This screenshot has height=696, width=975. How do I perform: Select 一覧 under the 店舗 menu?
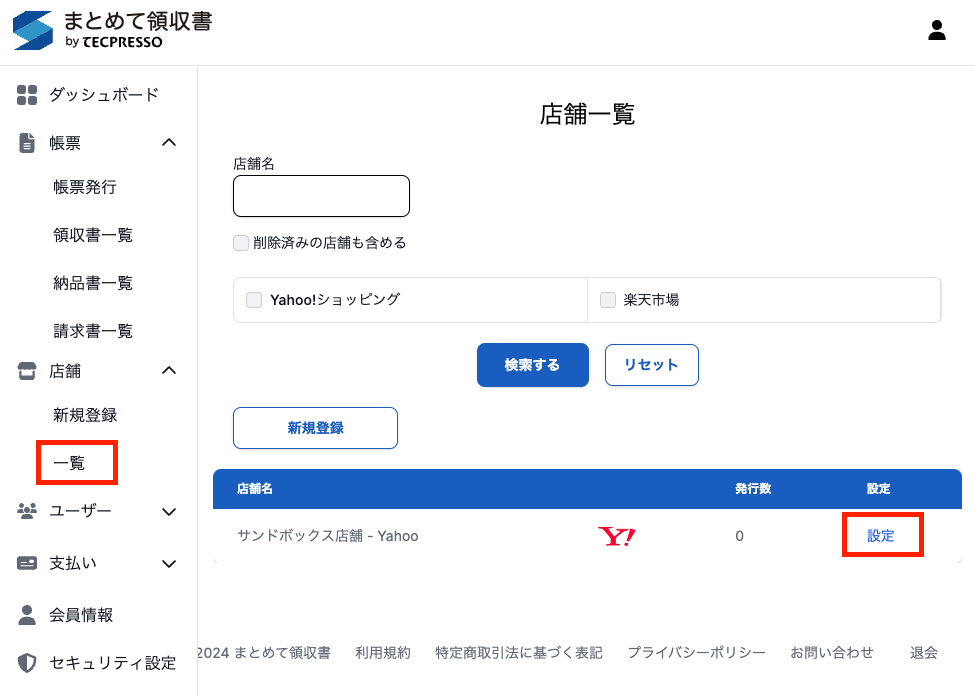[x=70, y=463]
